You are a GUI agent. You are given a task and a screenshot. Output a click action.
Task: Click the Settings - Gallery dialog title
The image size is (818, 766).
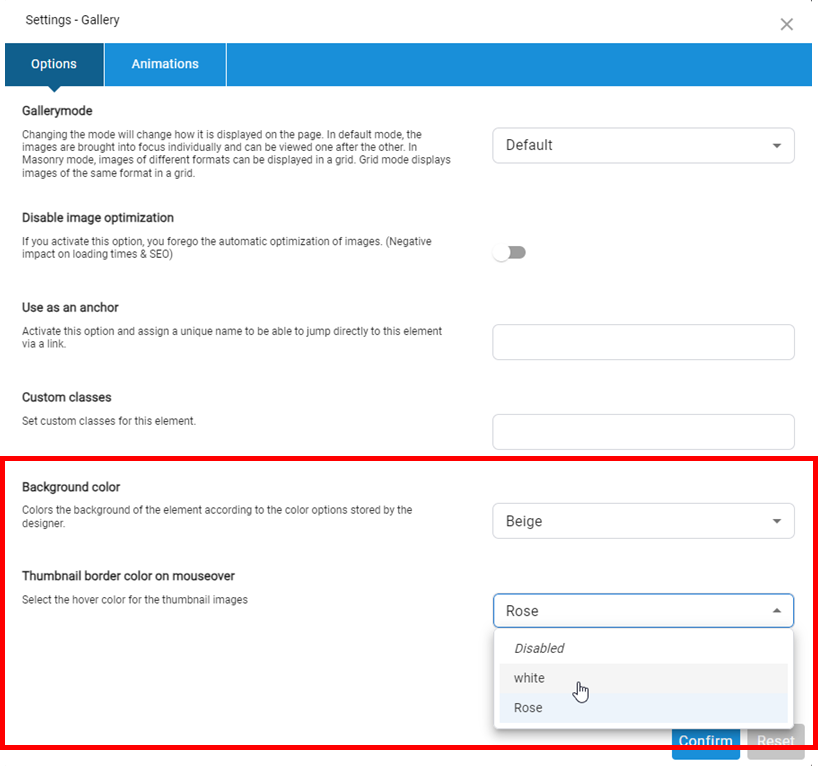(72, 20)
